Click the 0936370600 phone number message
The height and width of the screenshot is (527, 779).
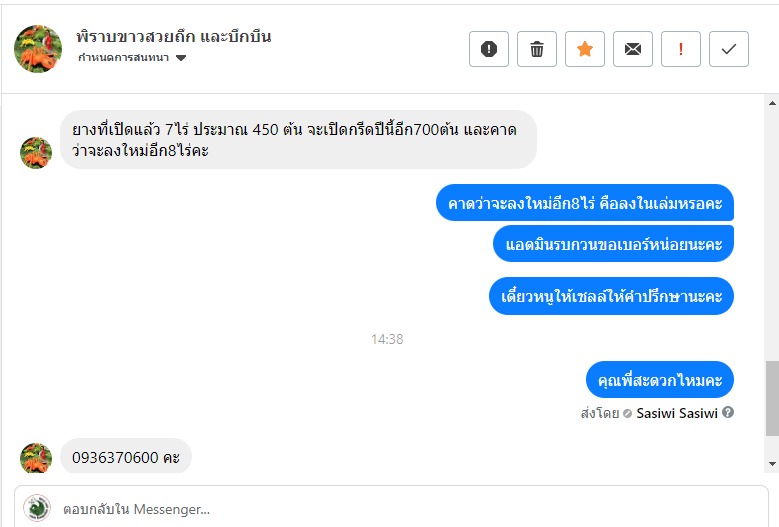[x=125, y=458]
